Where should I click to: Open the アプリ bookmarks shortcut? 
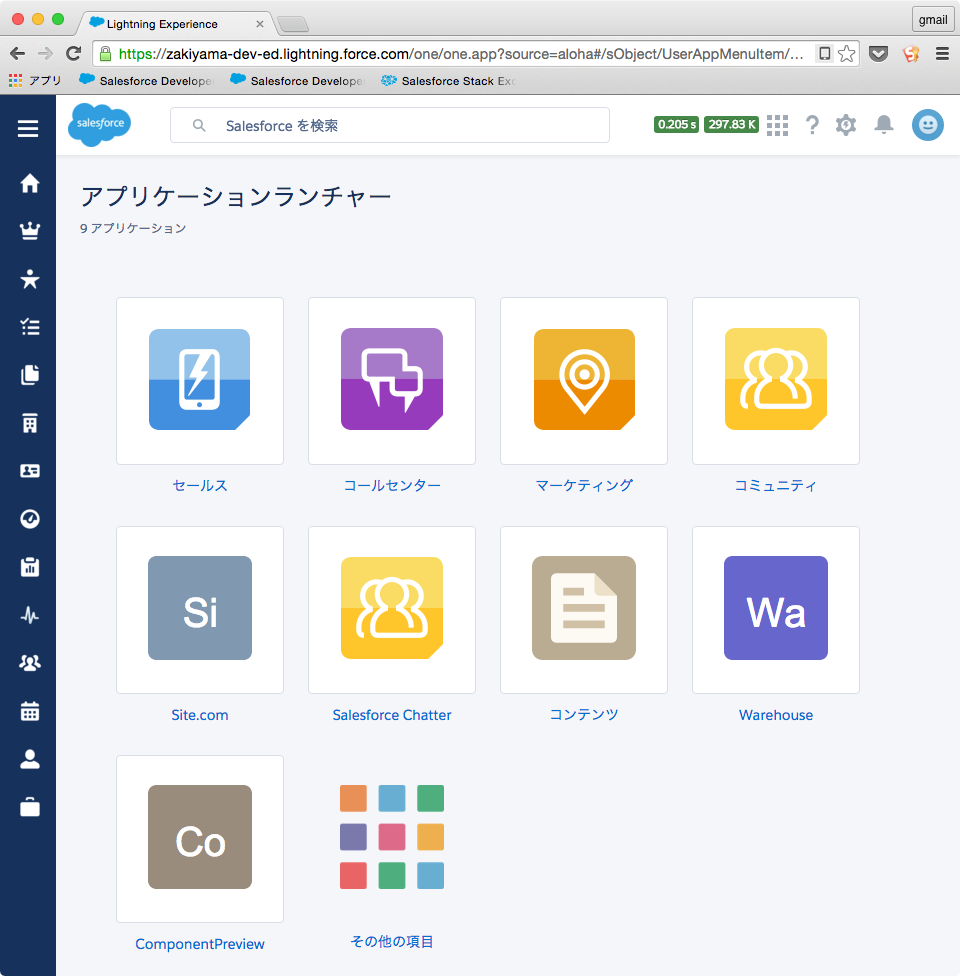35,80
